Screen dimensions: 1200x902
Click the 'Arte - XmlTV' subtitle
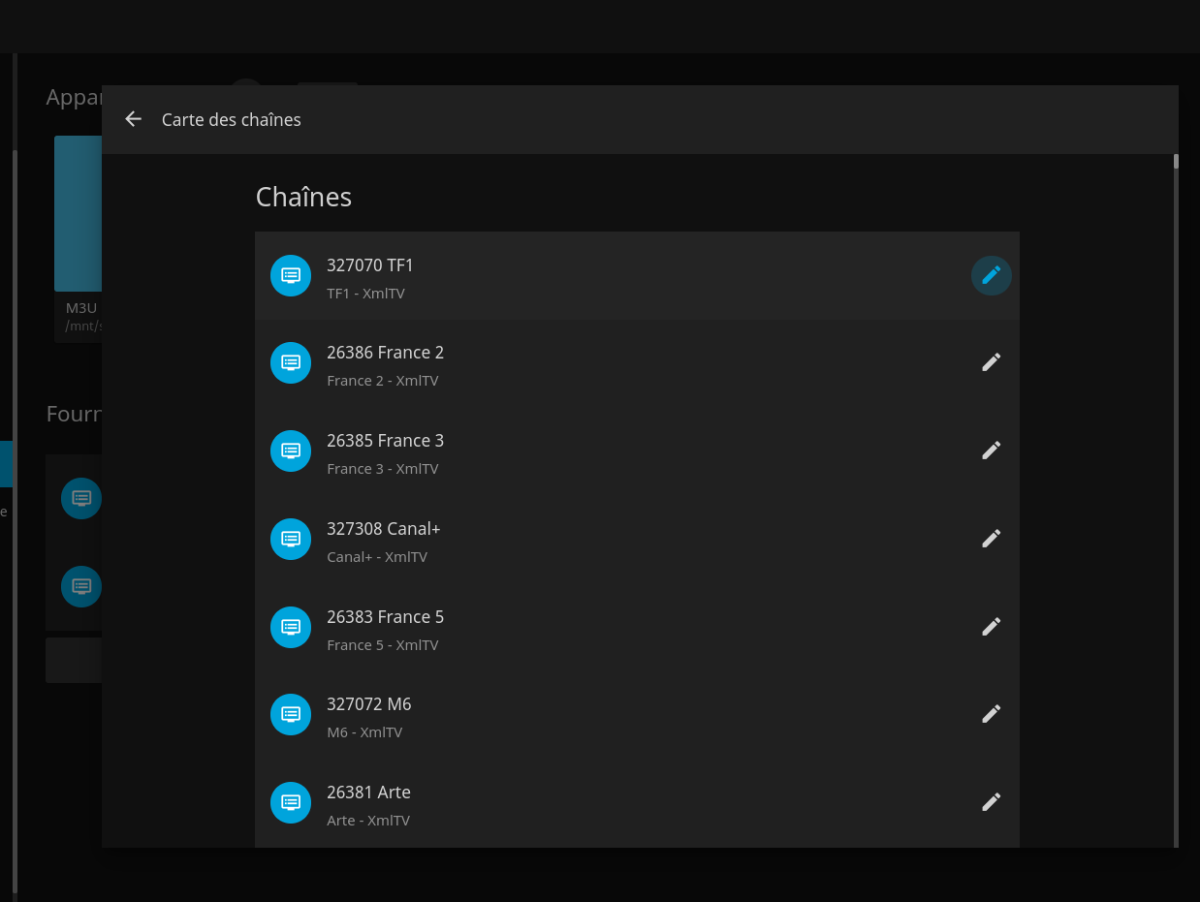(368, 821)
